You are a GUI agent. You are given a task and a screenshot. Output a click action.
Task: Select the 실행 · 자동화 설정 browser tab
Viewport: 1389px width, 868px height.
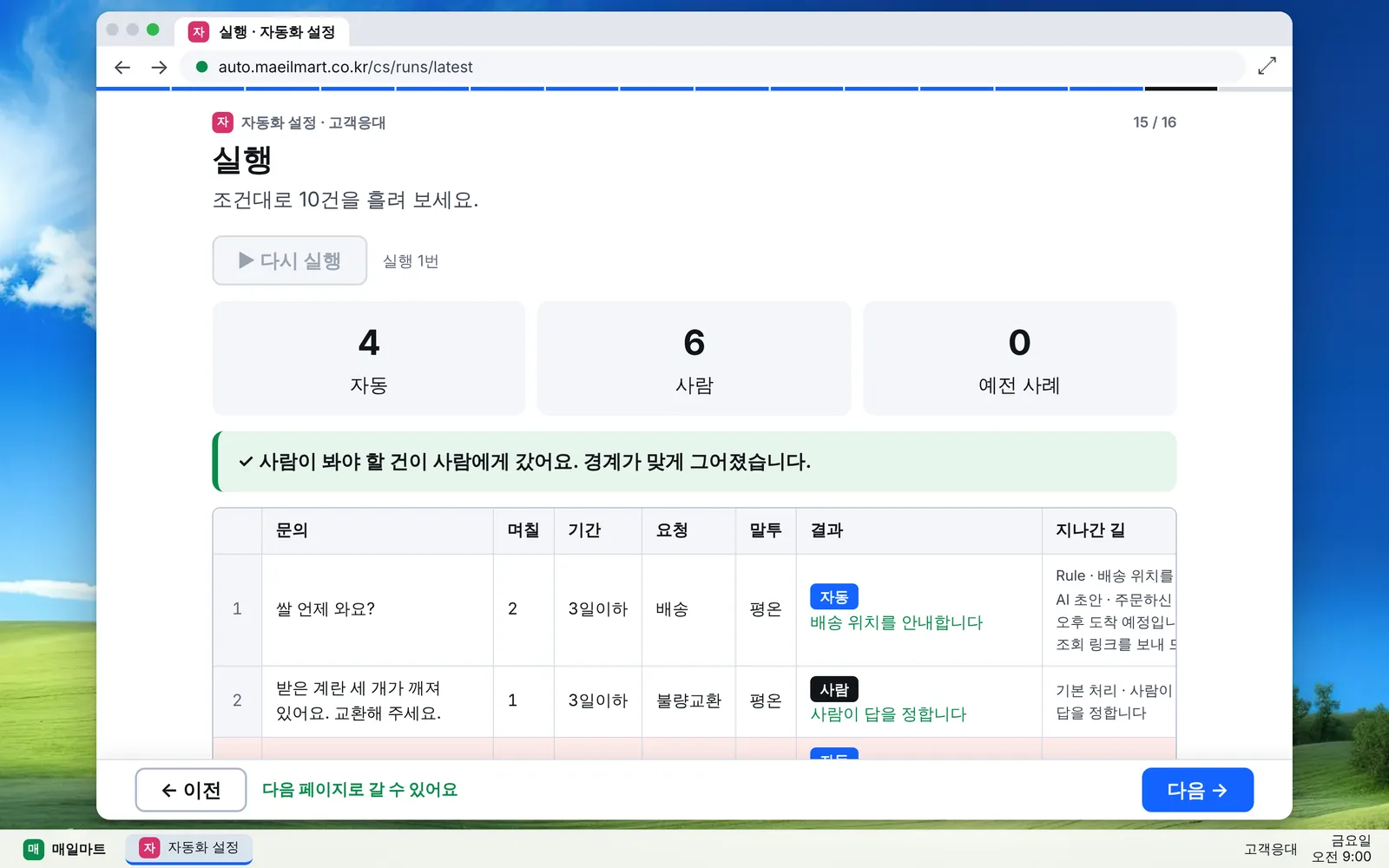pyautogui.click(x=262, y=32)
